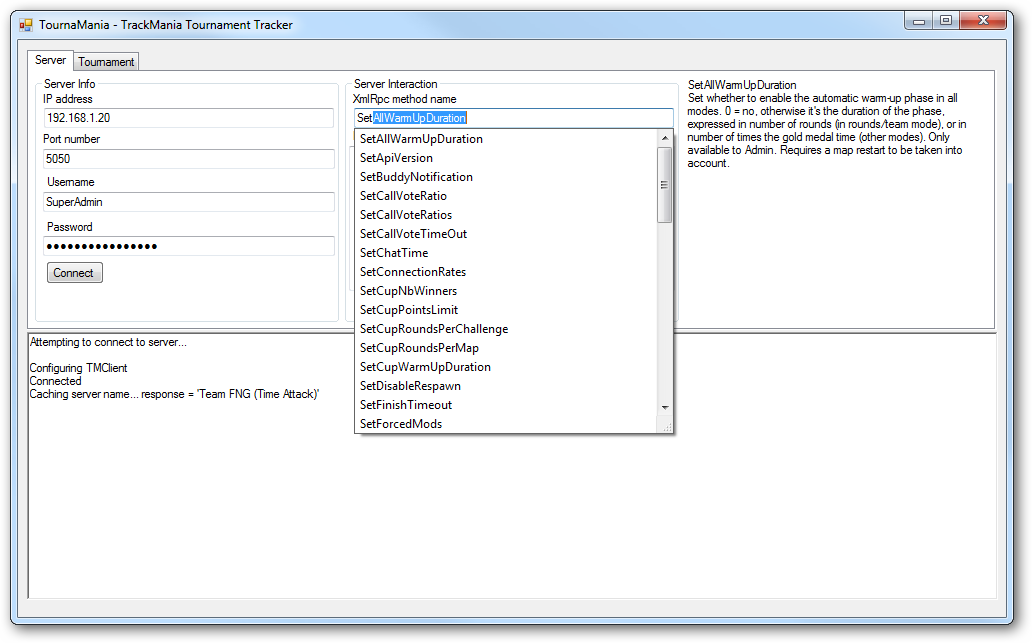Viewport: 1032px width, 643px height.
Task: Click the autocomplete list scrollbar thumb
Action: [x=664, y=185]
